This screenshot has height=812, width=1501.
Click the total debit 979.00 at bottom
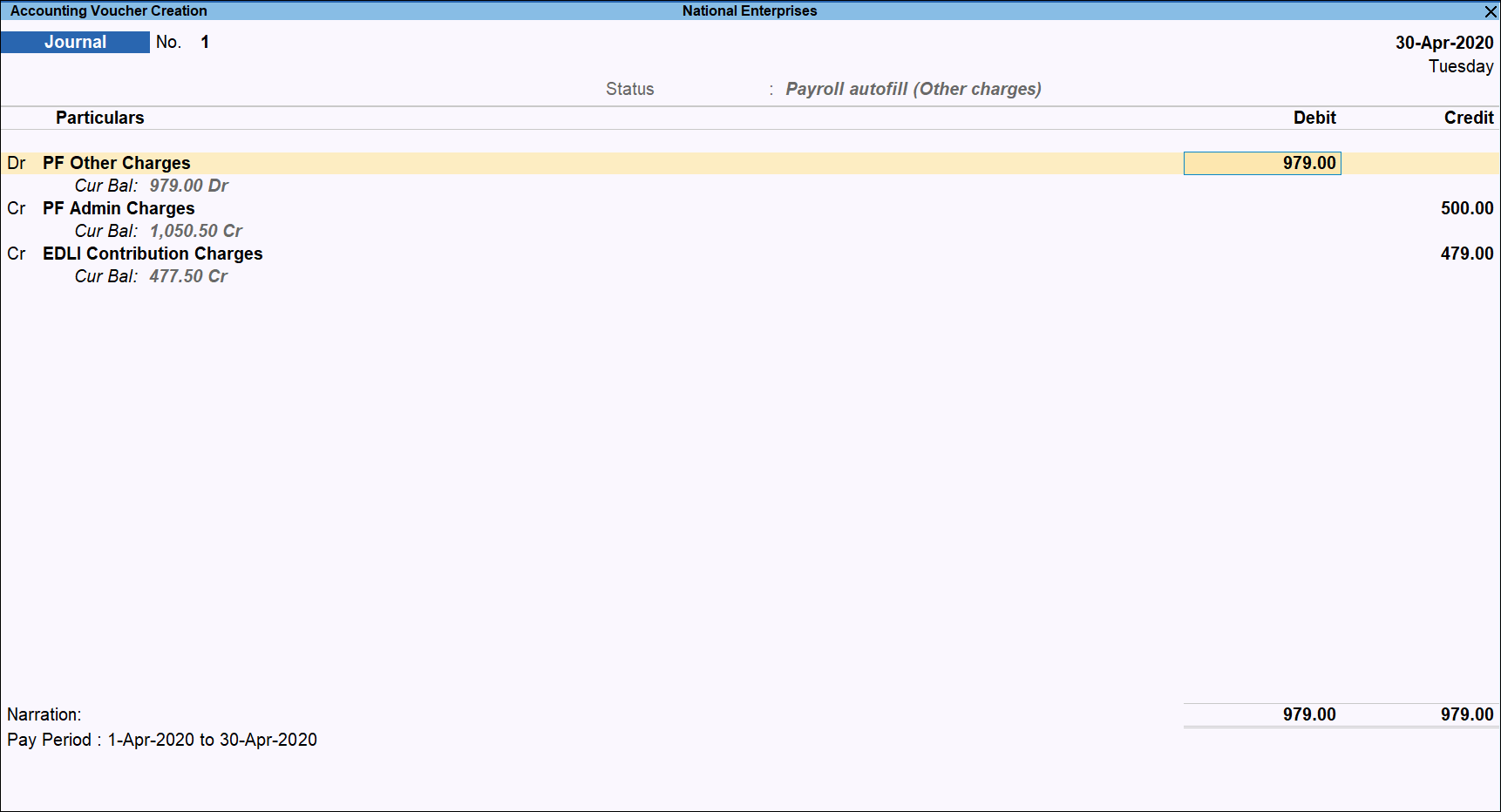(x=1310, y=714)
